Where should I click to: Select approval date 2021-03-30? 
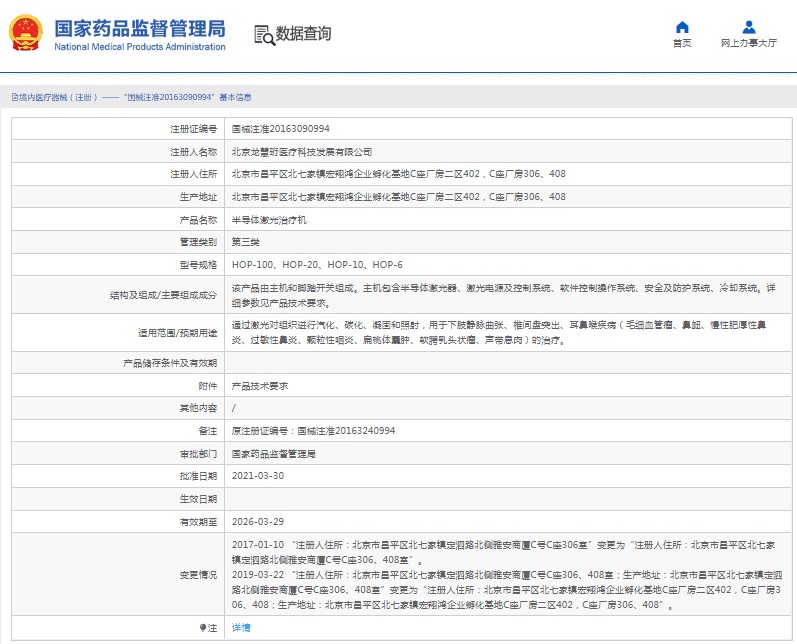(258, 476)
